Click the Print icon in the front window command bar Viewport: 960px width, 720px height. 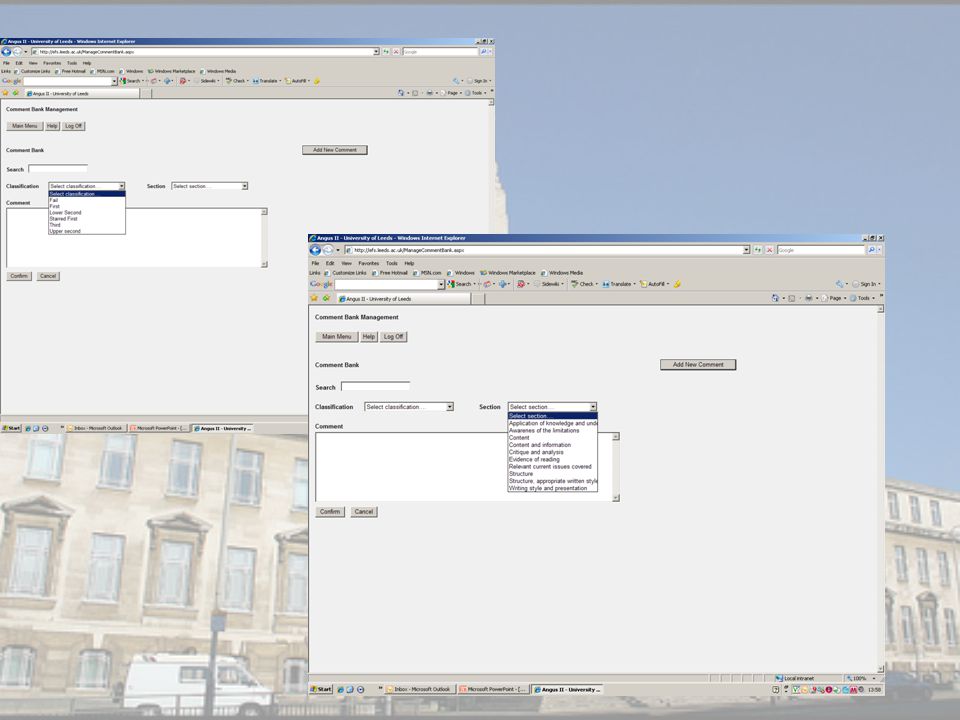(x=809, y=298)
